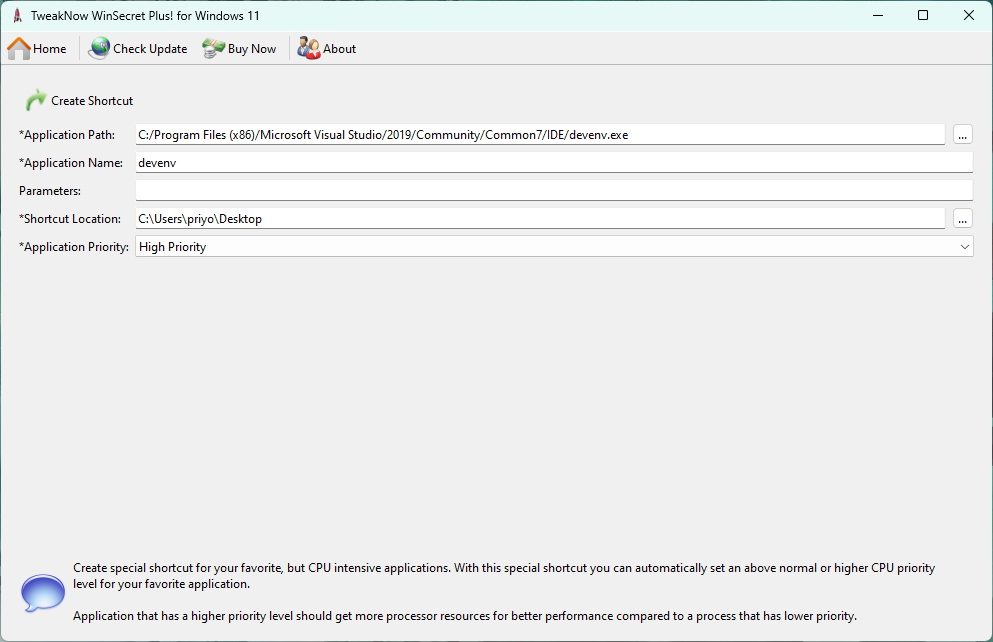Browse for the Application Path
The width and height of the screenshot is (993, 642).
pos(963,135)
